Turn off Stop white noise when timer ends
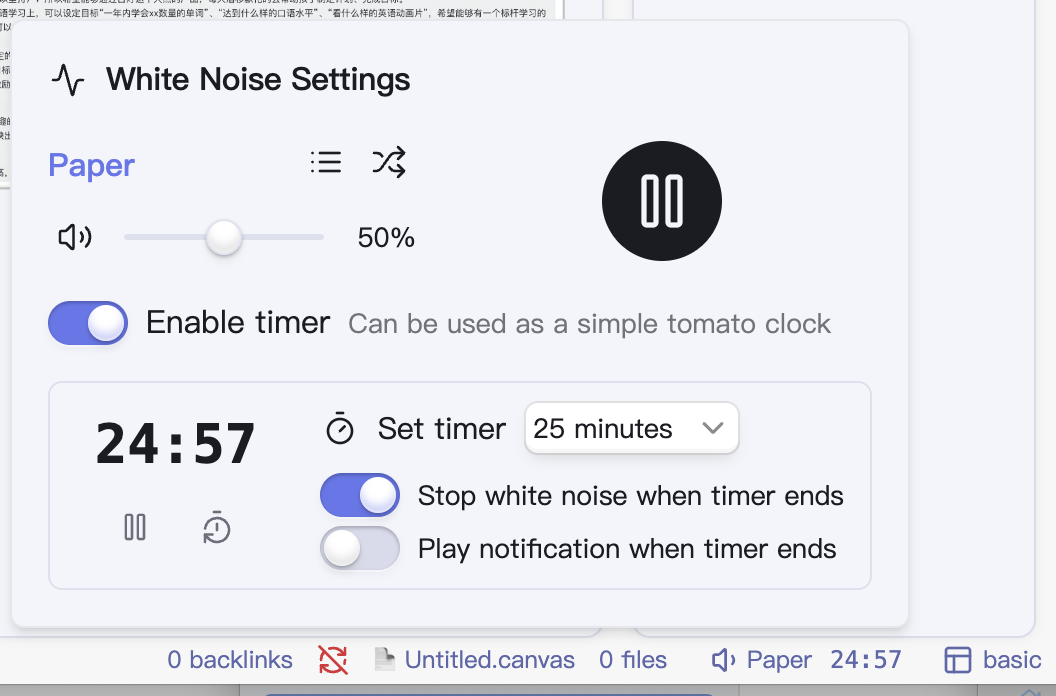Image resolution: width=1056 pixels, height=696 pixels. tap(359, 494)
